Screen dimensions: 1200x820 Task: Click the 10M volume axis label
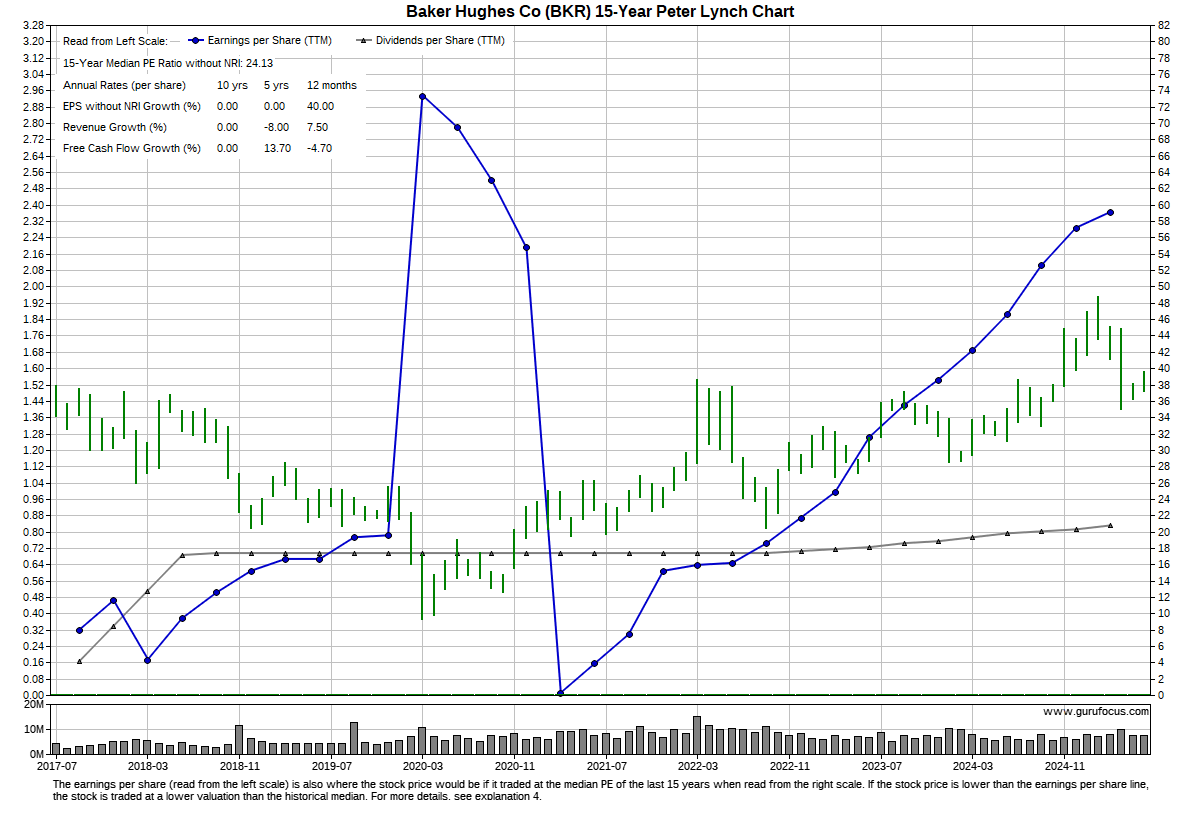[33, 729]
